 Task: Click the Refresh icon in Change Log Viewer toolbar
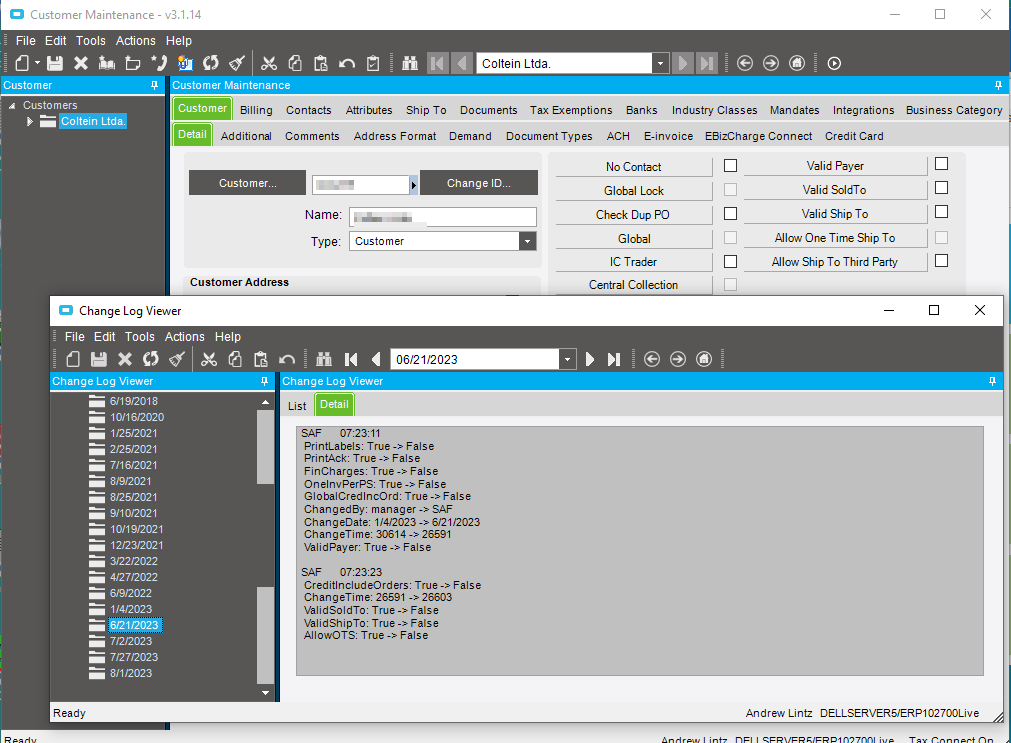(151, 359)
